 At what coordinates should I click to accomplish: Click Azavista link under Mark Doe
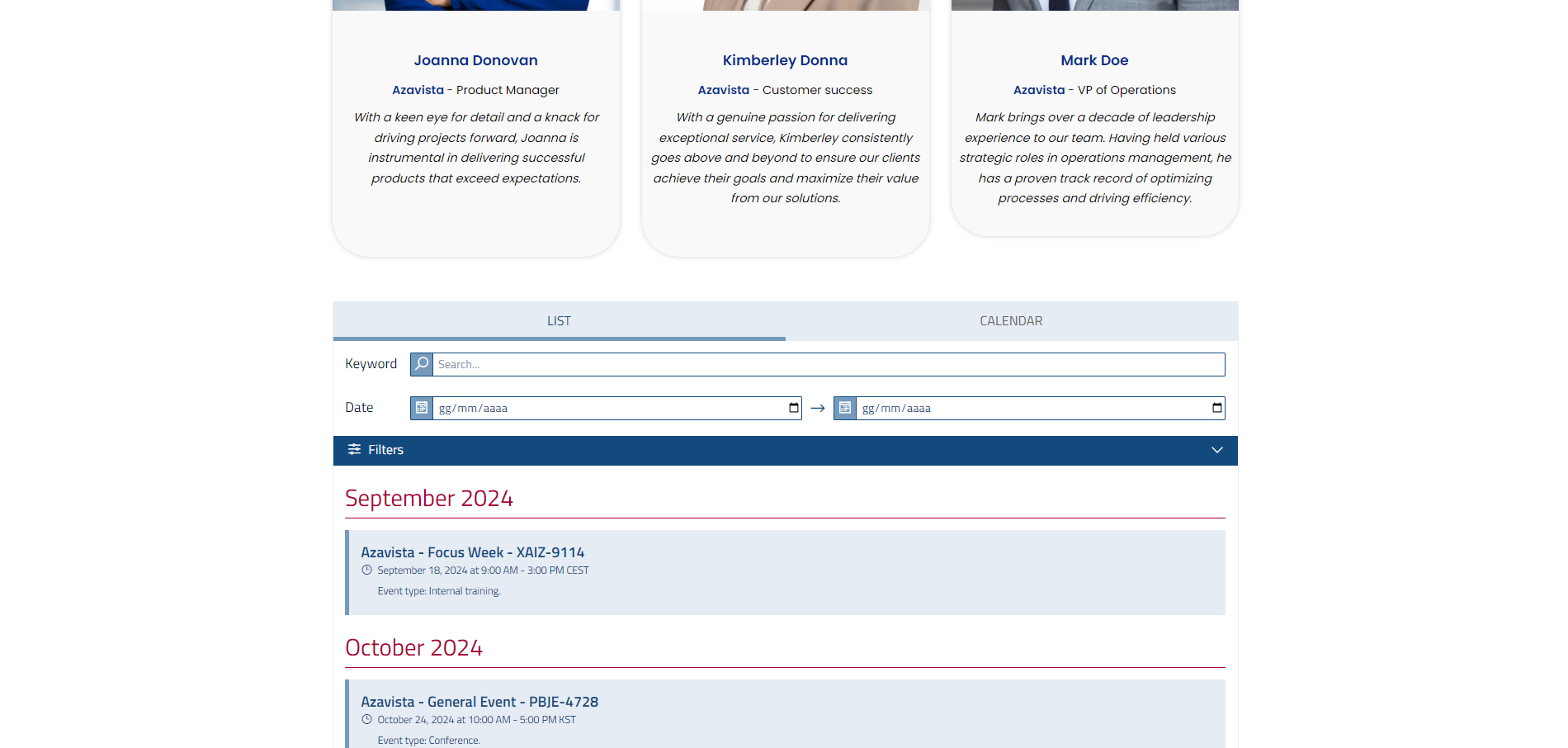1039,90
